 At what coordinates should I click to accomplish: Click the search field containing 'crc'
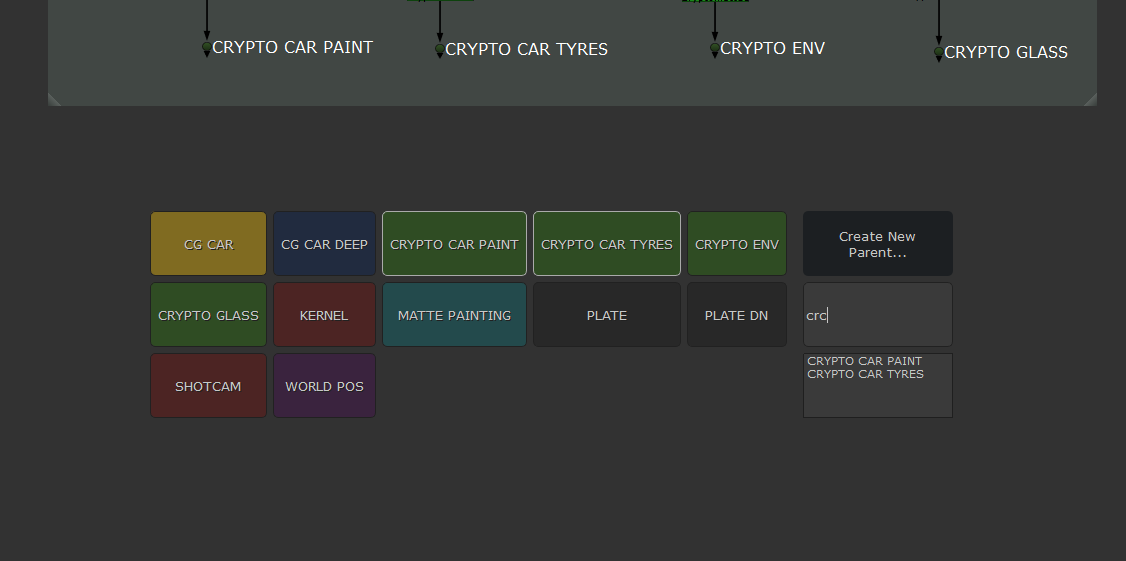click(x=877, y=315)
